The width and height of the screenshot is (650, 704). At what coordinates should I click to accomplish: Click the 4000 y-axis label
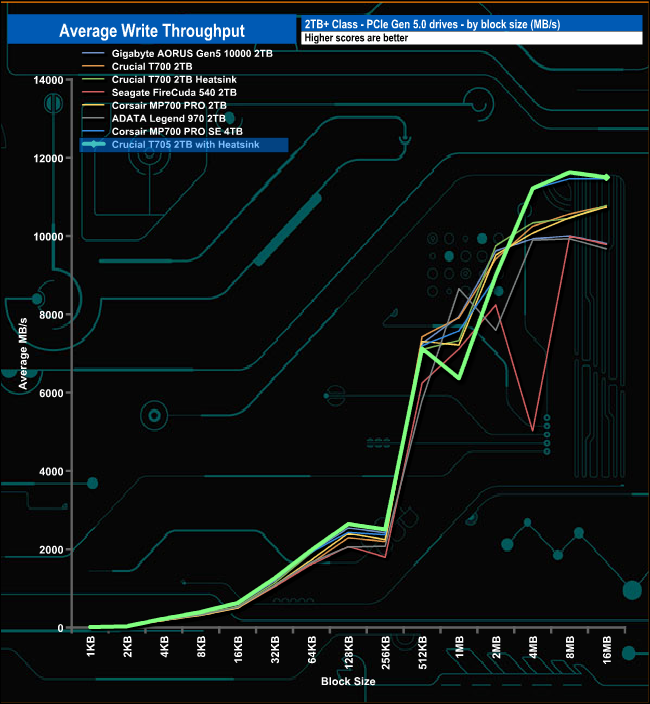point(51,471)
